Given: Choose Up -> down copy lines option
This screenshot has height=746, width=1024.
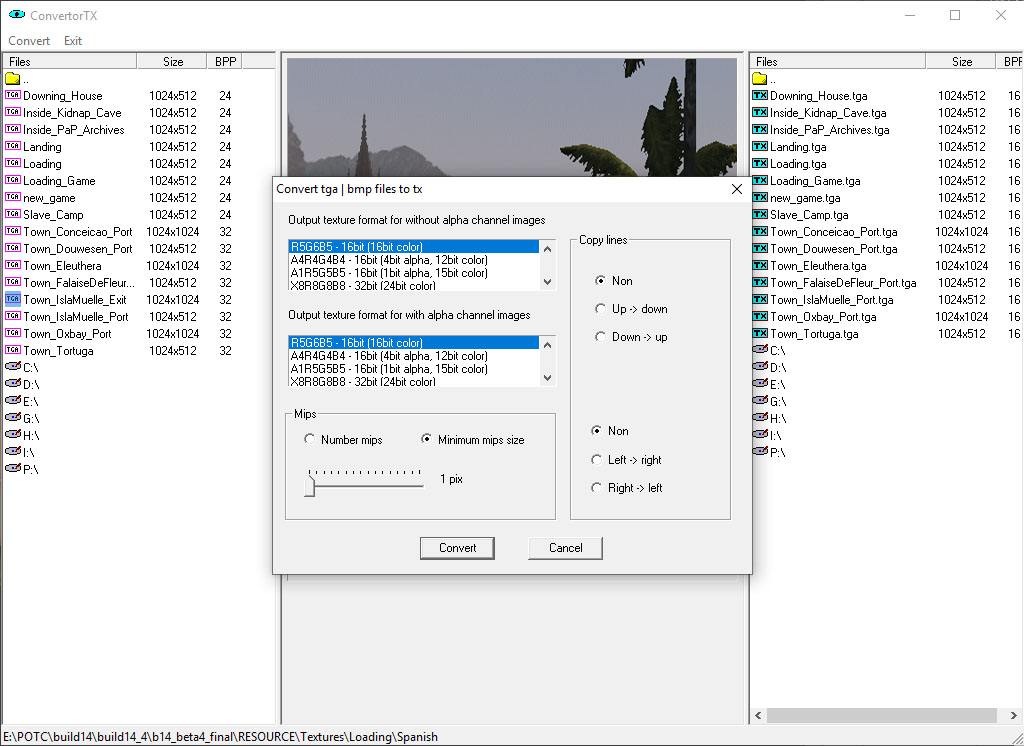Looking at the screenshot, I should tap(600, 309).
